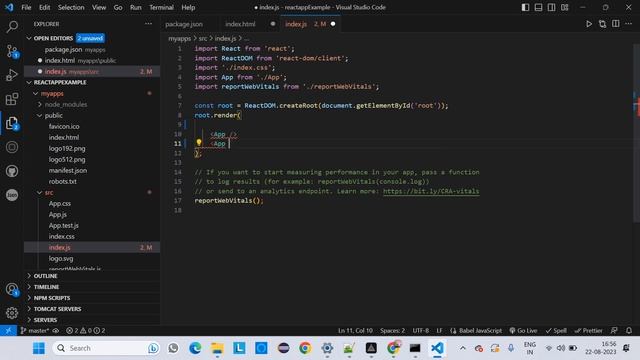Expand the Timeline section
This screenshot has width=640, height=360.
pyautogui.click(x=29, y=287)
